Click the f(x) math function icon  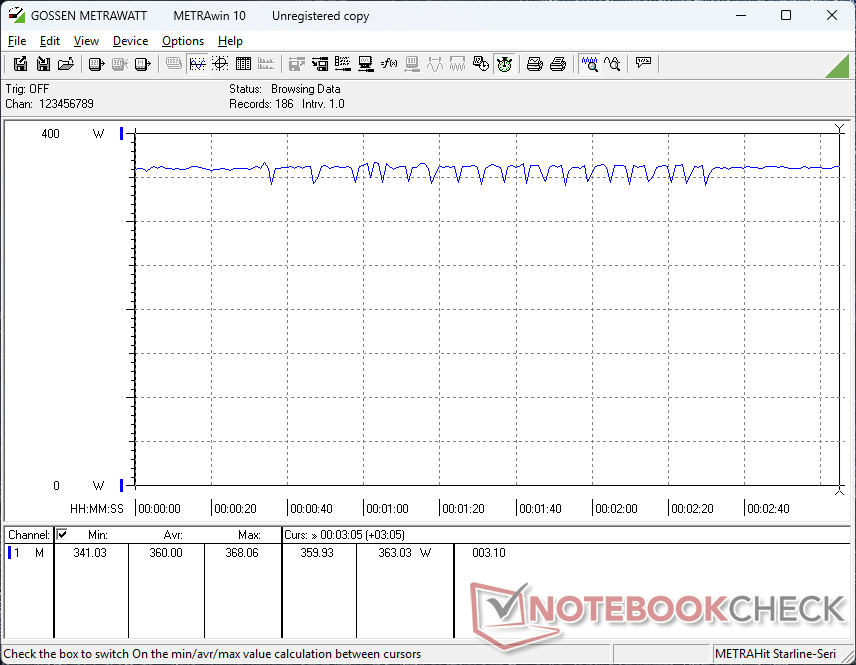[389, 64]
